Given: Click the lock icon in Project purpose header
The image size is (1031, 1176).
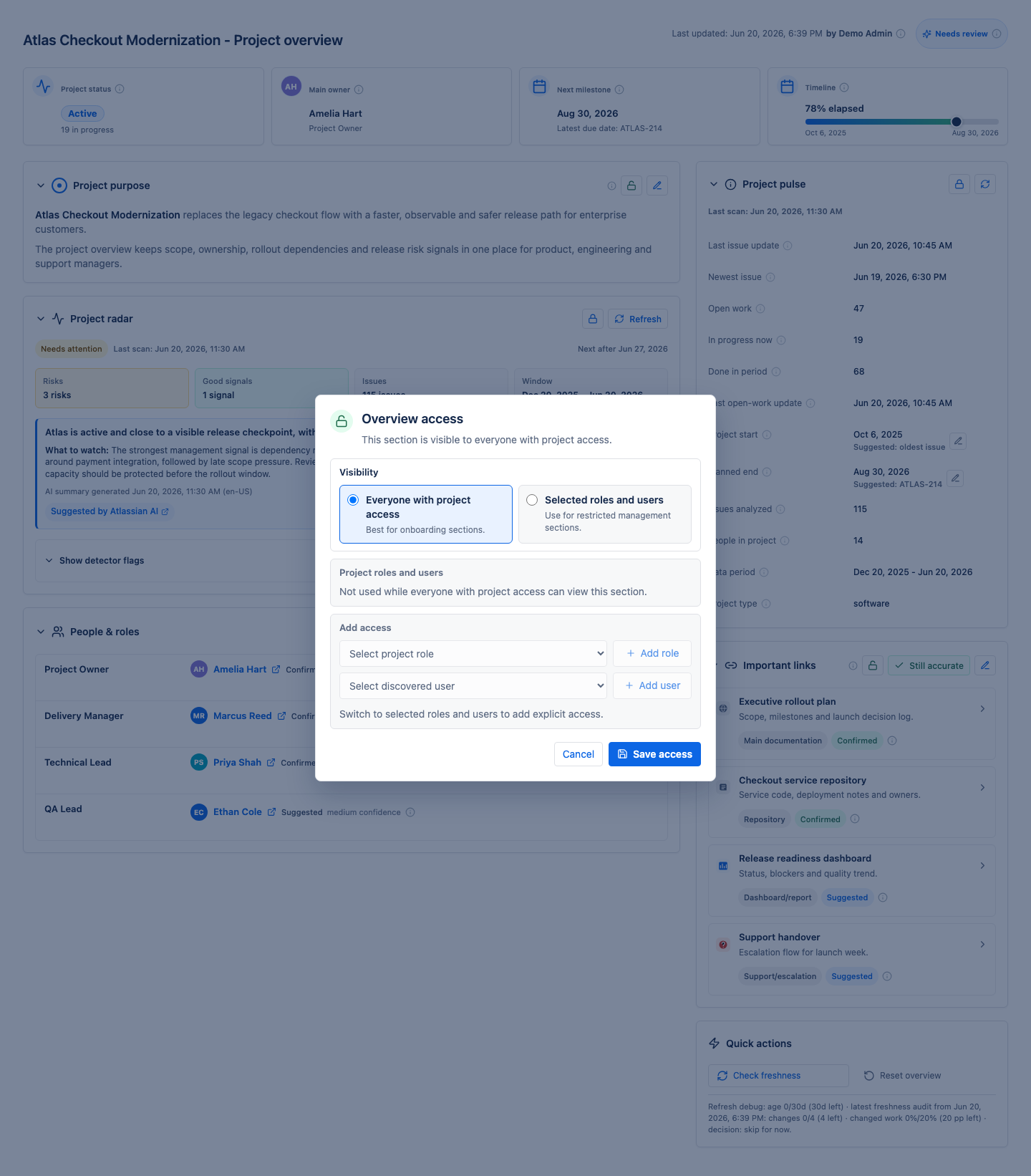Looking at the screenshot, I should point(631,185).
